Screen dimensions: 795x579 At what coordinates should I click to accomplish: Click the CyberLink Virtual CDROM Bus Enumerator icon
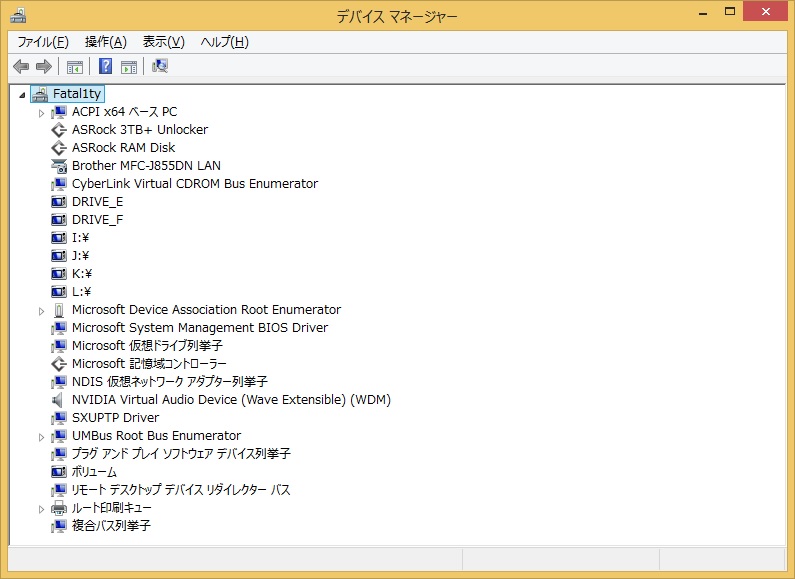point(59,184)
